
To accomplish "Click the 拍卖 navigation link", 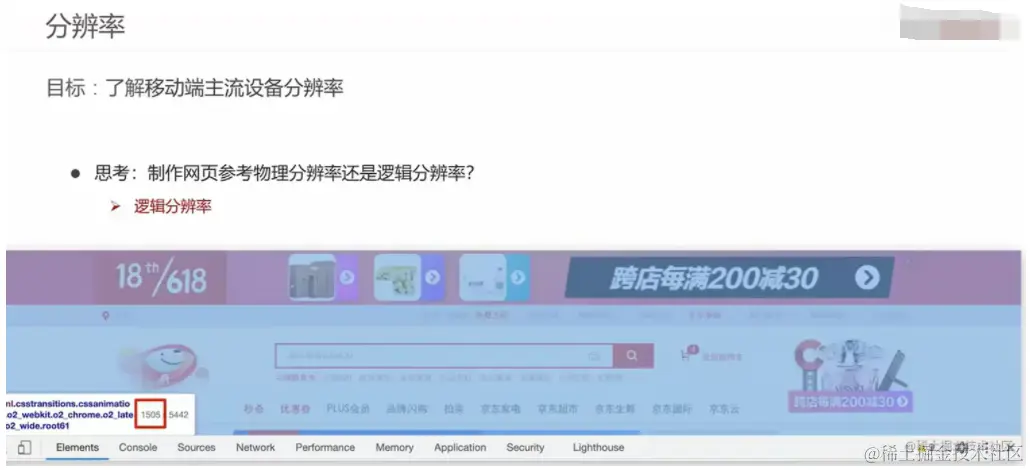I will (x=454, y=409).
